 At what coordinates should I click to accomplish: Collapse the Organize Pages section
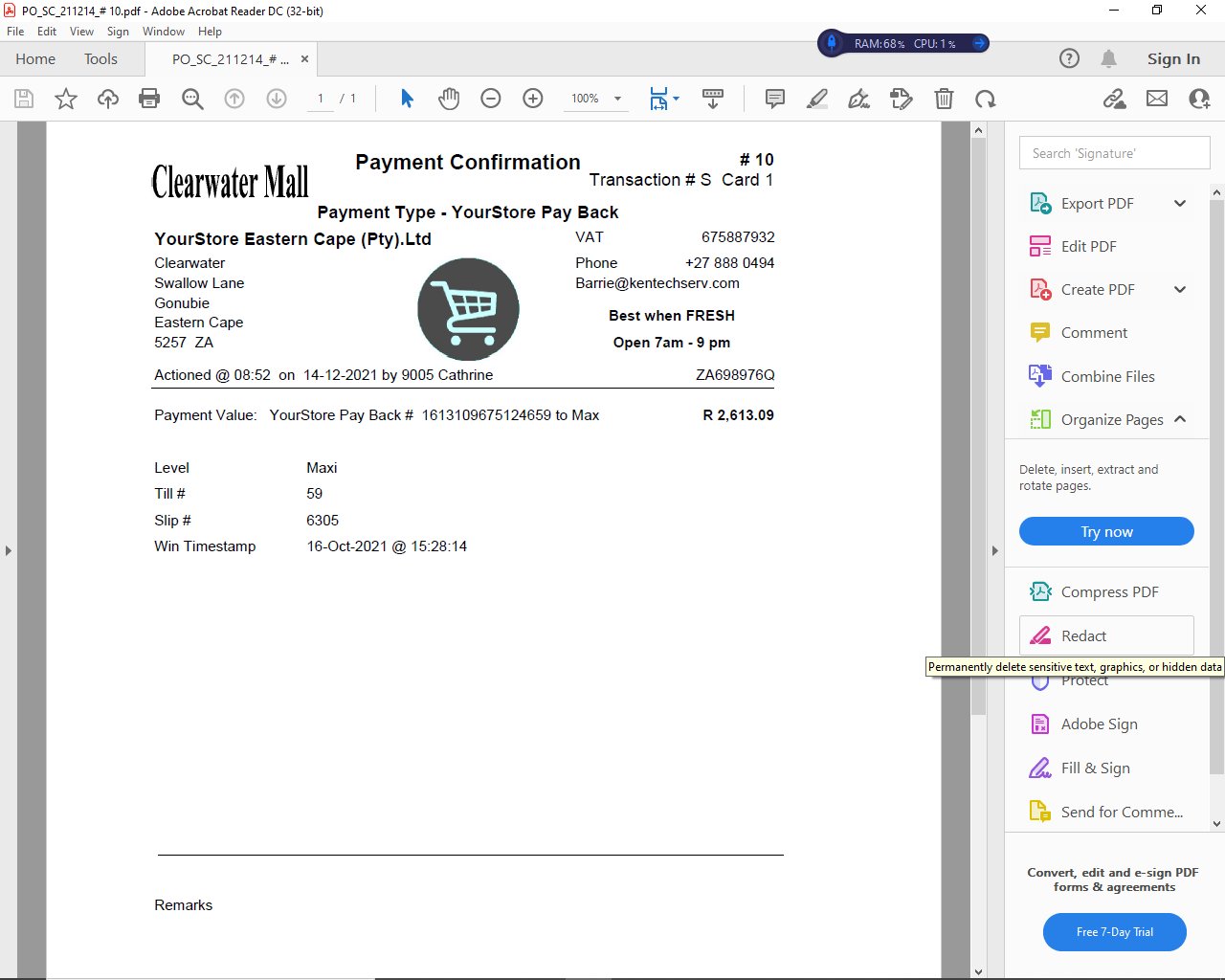coord(1180,419)
